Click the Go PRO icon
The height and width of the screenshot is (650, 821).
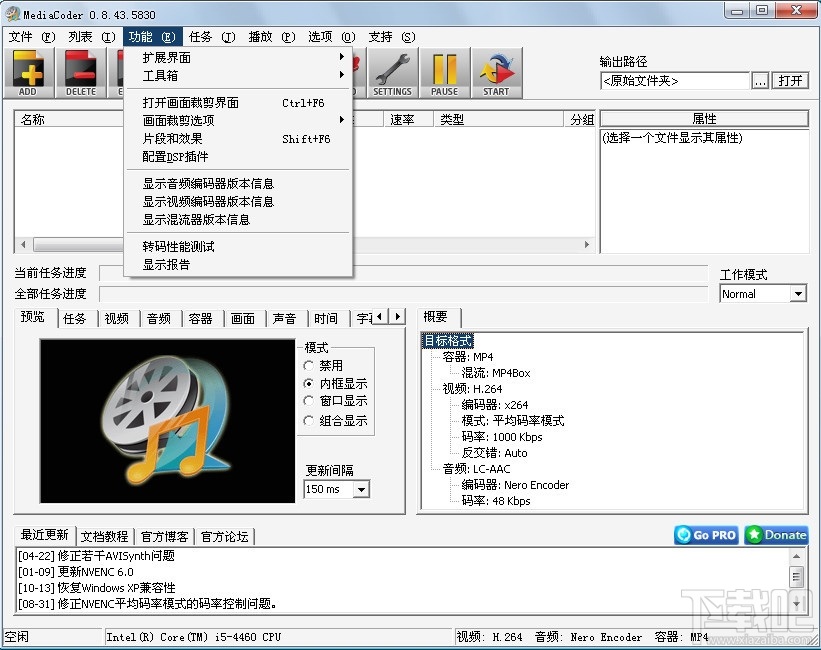pos(705,535)
